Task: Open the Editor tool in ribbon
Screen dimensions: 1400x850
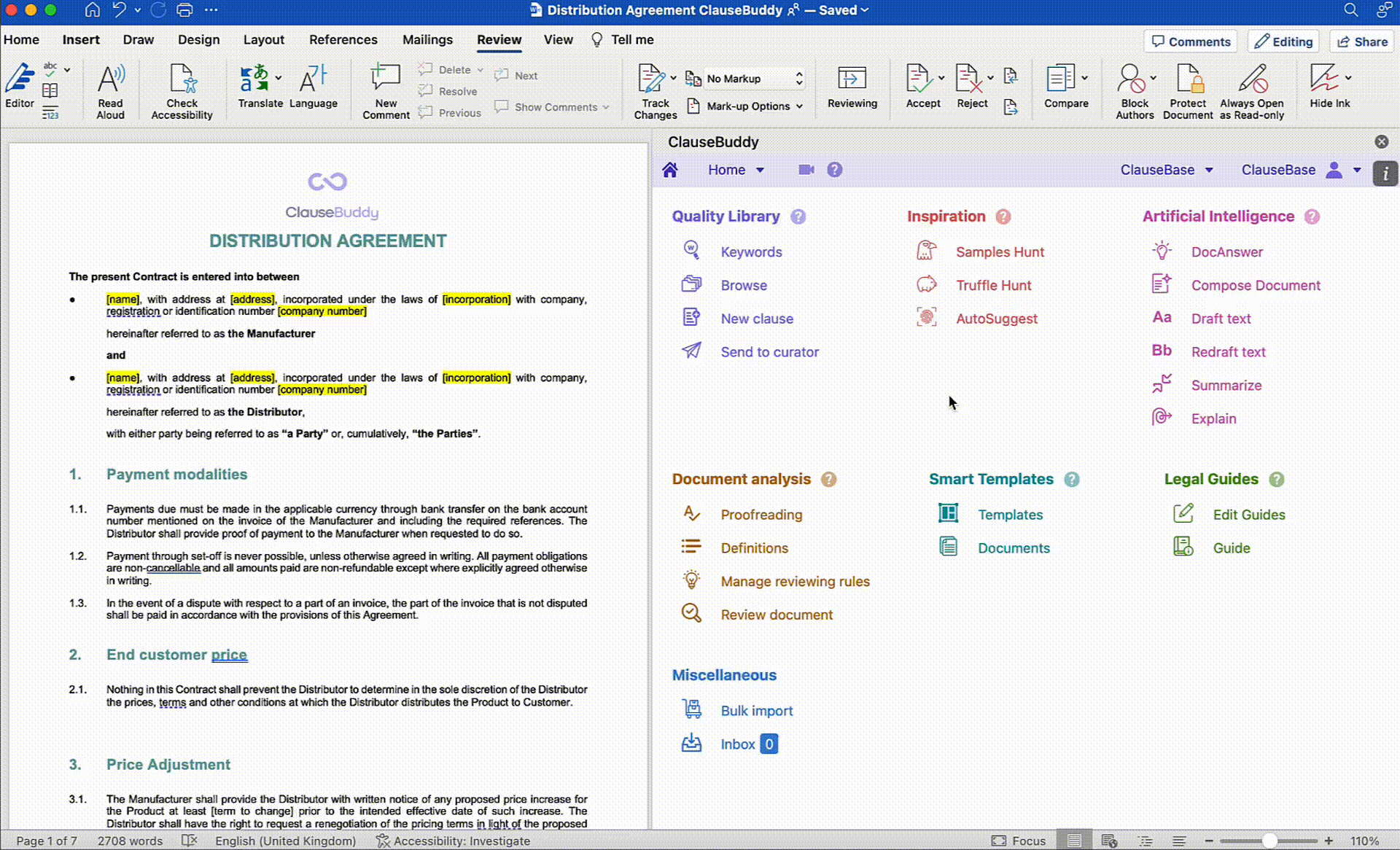Action: tap(20, 86)
